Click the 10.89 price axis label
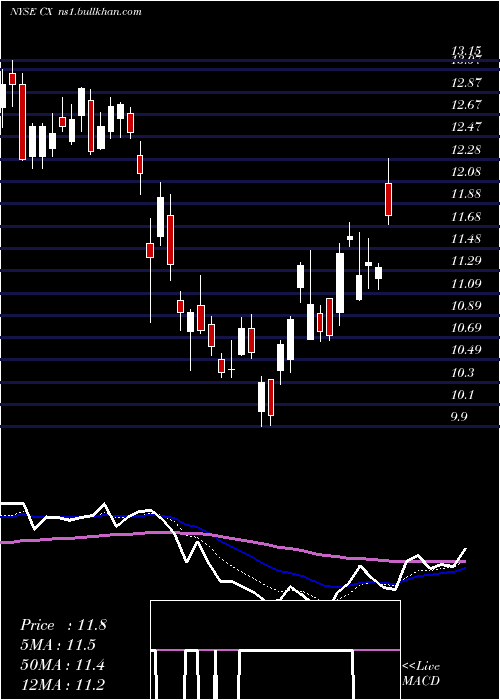 [x=467, y=306]
